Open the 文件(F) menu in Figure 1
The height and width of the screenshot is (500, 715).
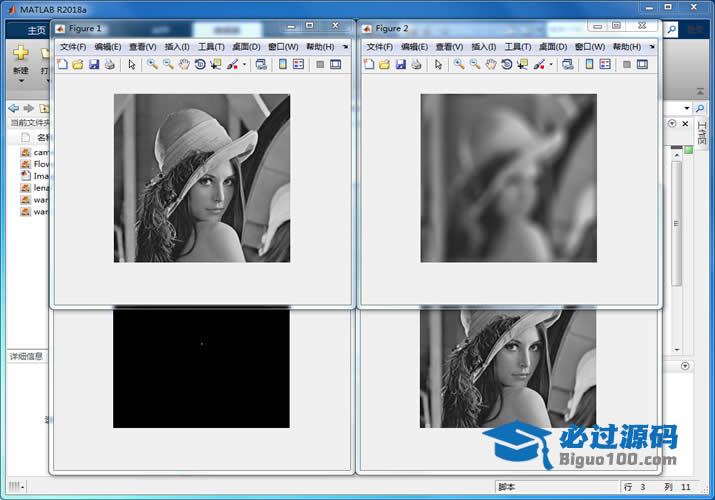click(x=74, y=46)
